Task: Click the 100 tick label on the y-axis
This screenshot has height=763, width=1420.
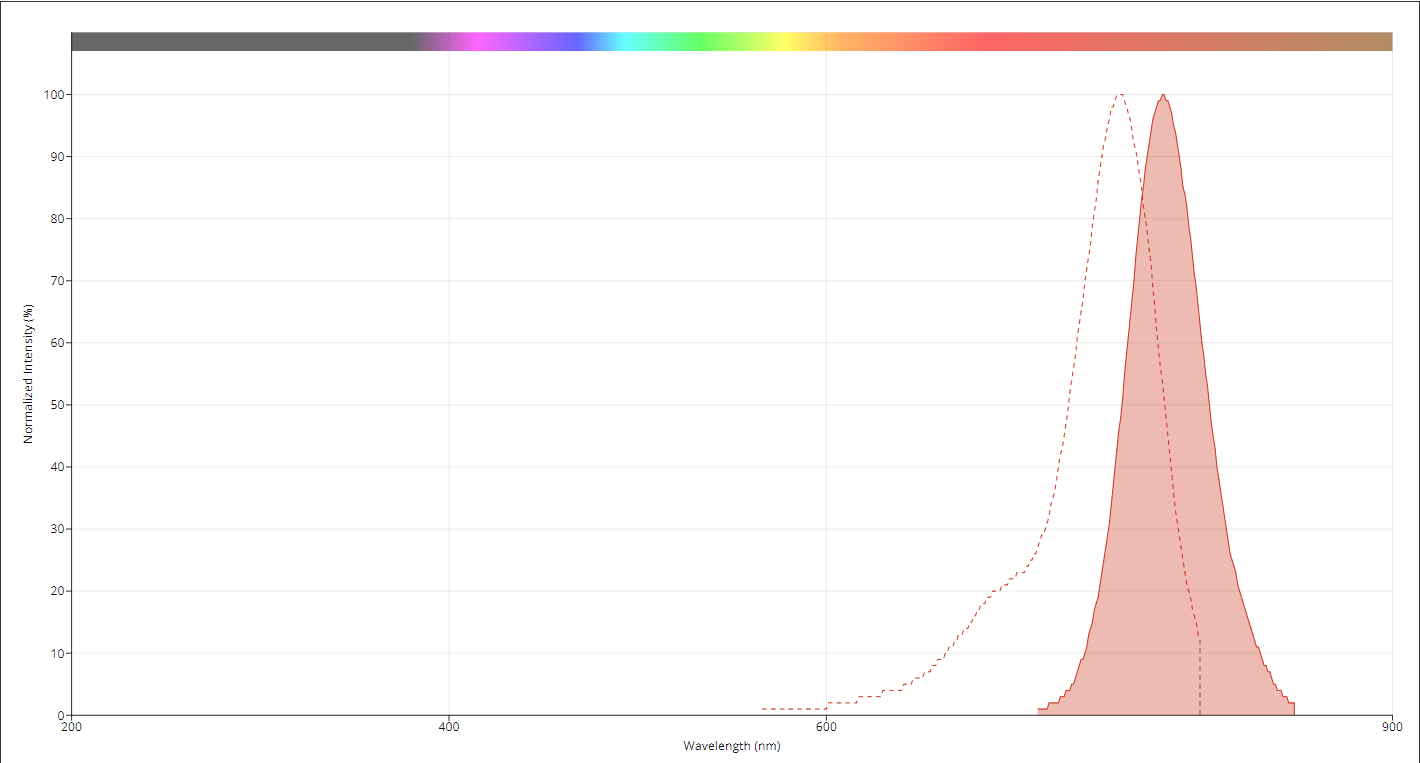Action: (50, 95)
